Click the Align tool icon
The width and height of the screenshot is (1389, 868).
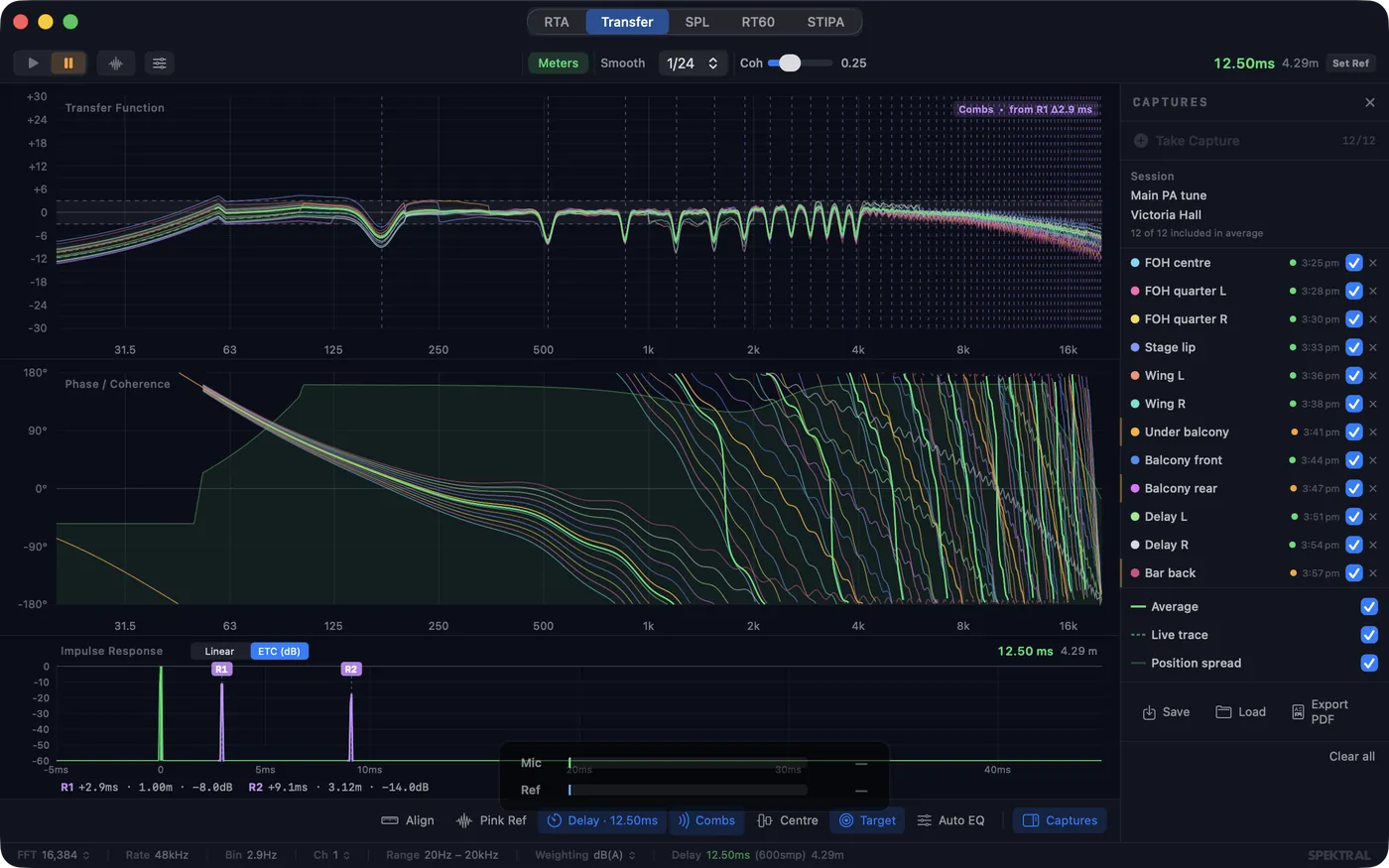390,820
